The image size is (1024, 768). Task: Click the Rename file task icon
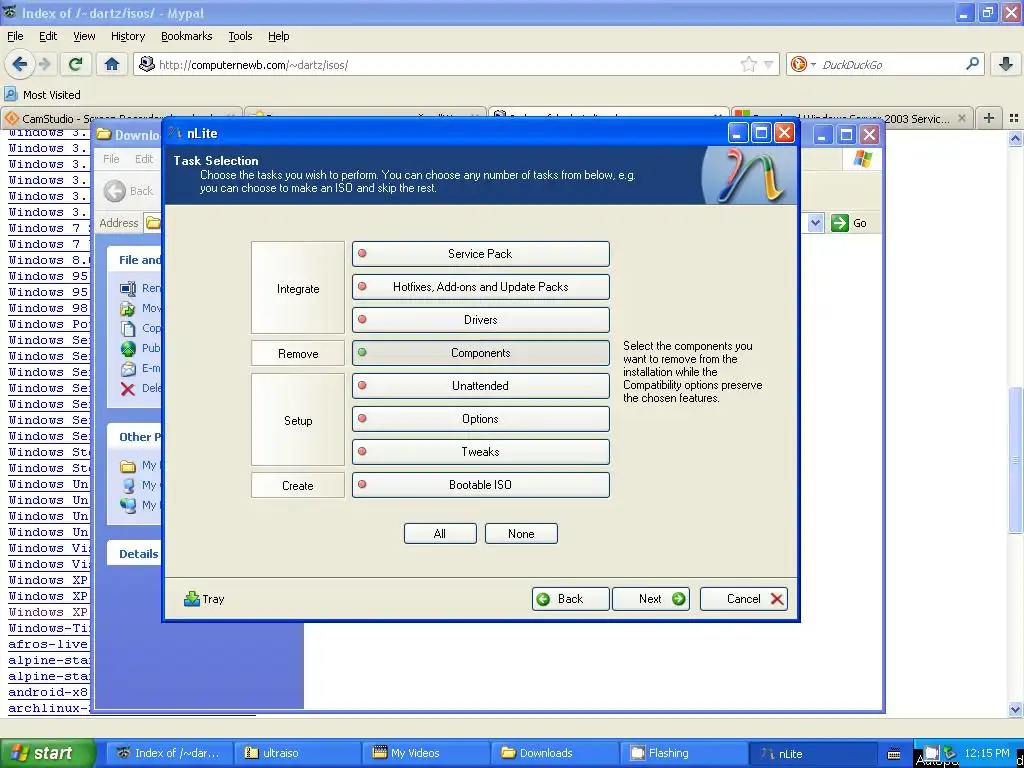[x=128, y=289]
